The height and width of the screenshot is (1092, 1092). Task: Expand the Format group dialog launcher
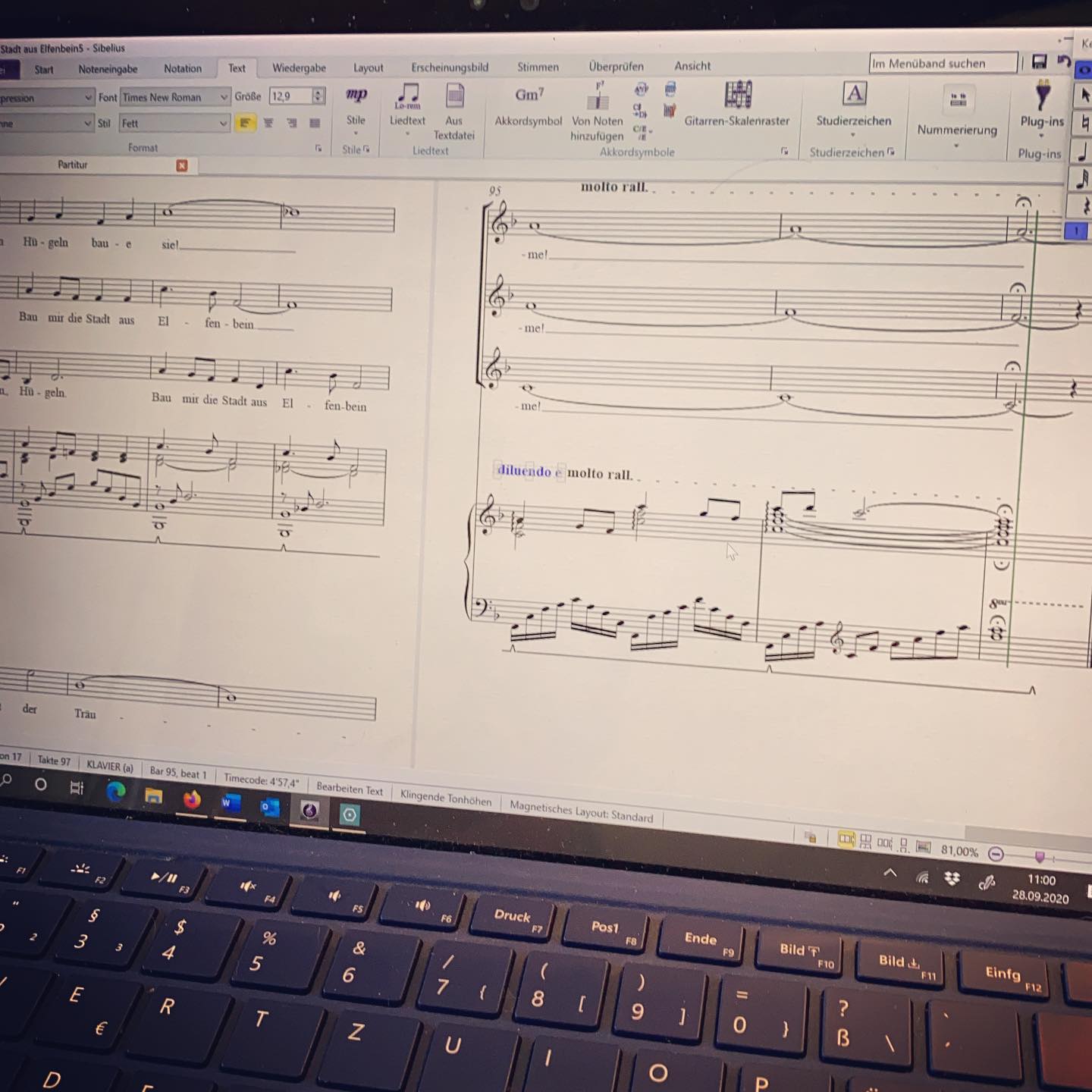click(318, 149)
